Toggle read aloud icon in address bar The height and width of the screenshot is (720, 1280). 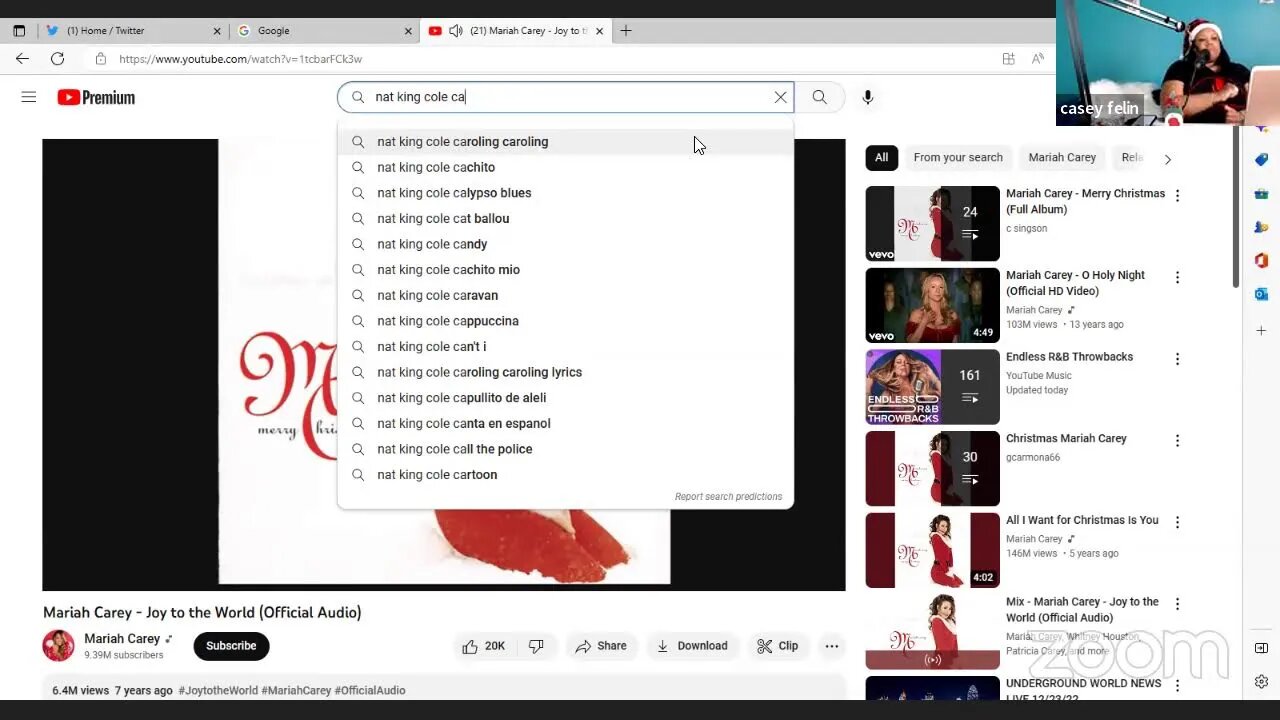1038,59
